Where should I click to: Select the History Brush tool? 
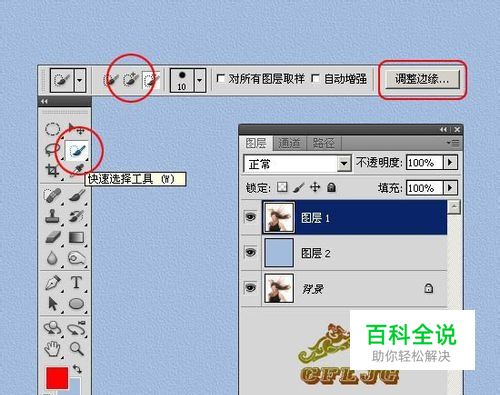click(x=77, y=216)
